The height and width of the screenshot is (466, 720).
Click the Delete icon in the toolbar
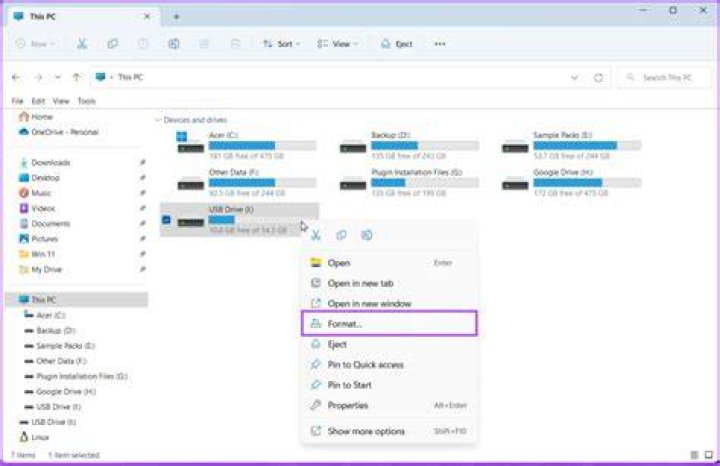(235, 44)
